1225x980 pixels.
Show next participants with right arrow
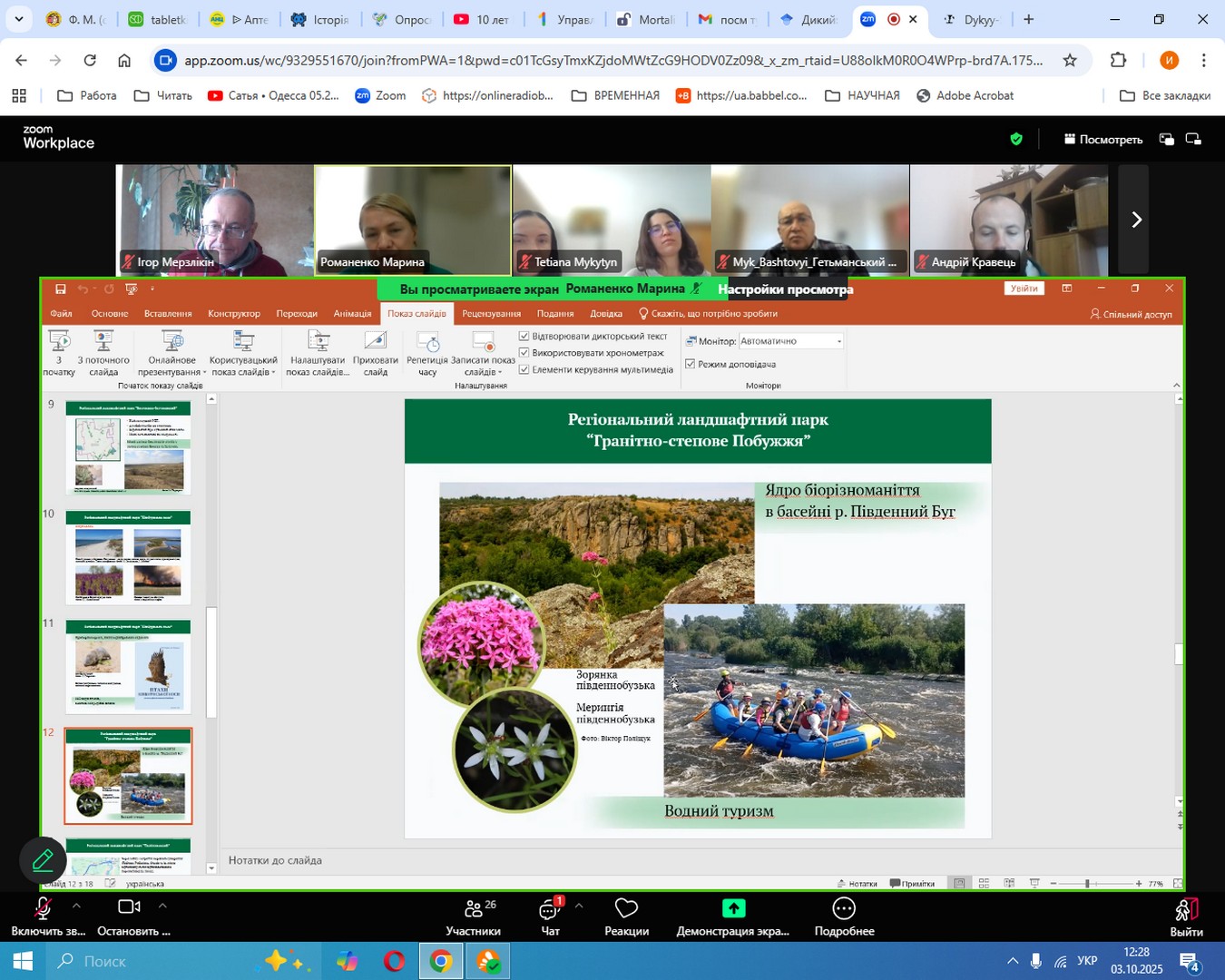pos(1136,220)
